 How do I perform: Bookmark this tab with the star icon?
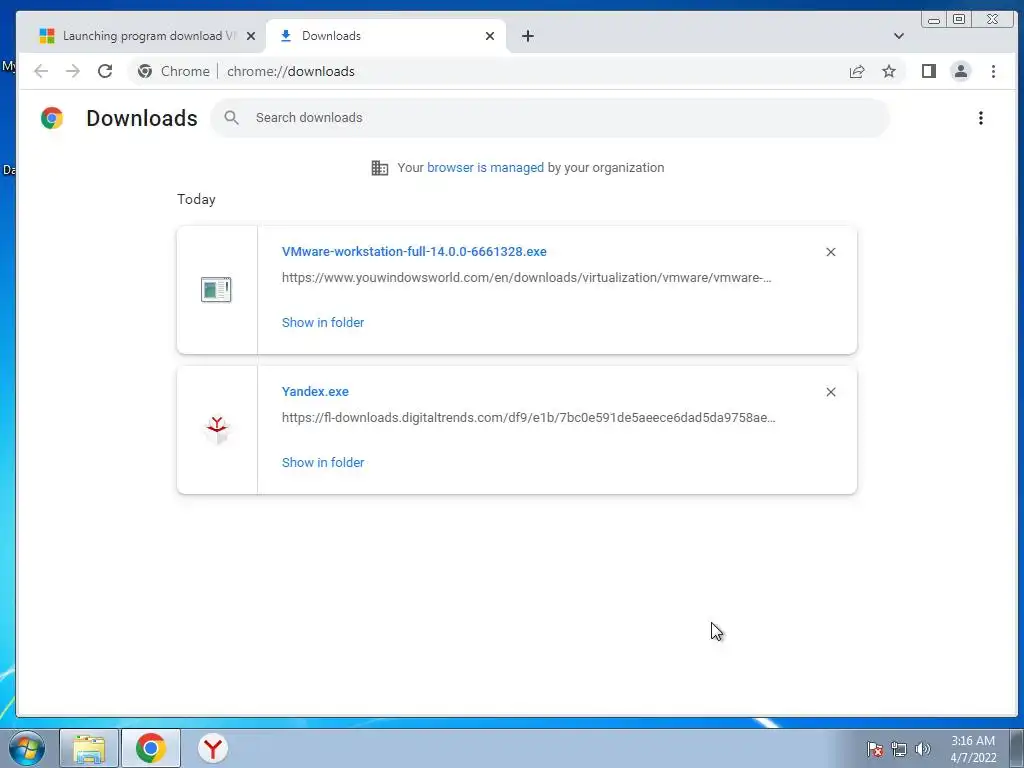[889, 71]
